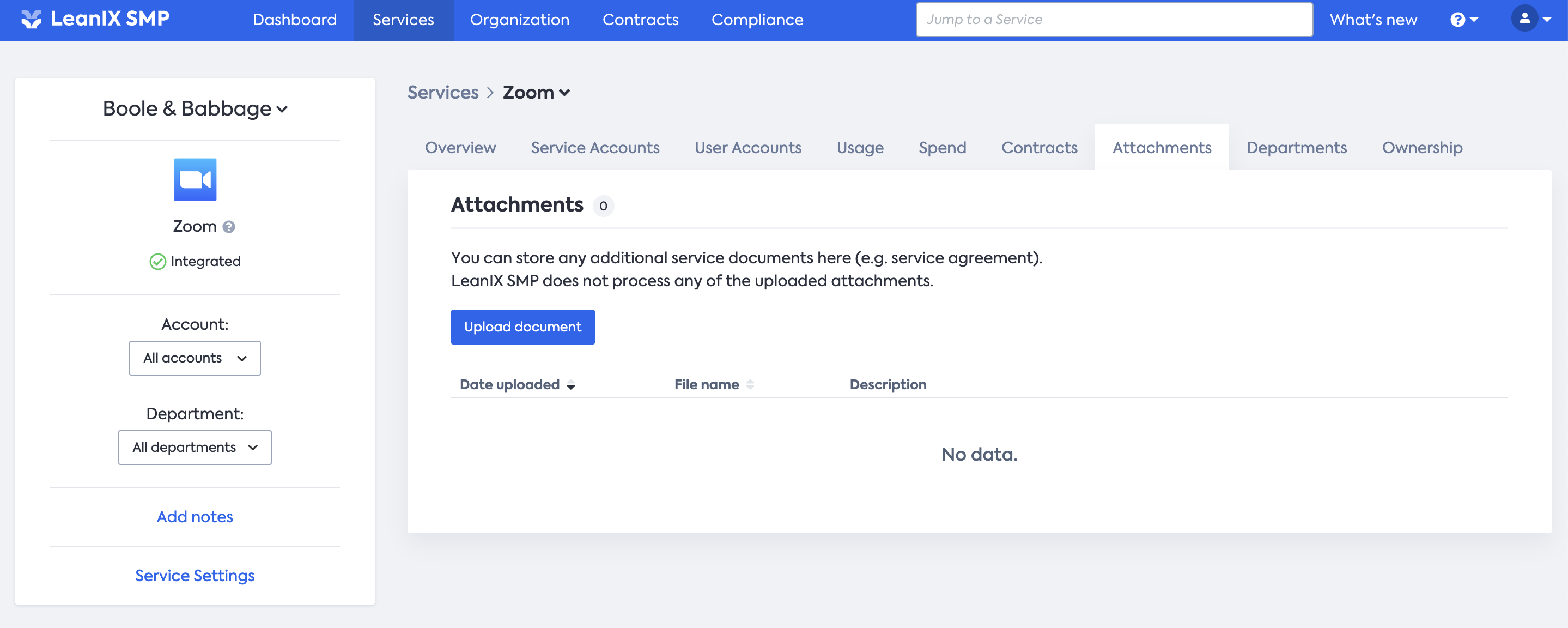Switch to the Service Accounts tab
This screenshot has width=1568, height=628.
click(x=595, y=148)
